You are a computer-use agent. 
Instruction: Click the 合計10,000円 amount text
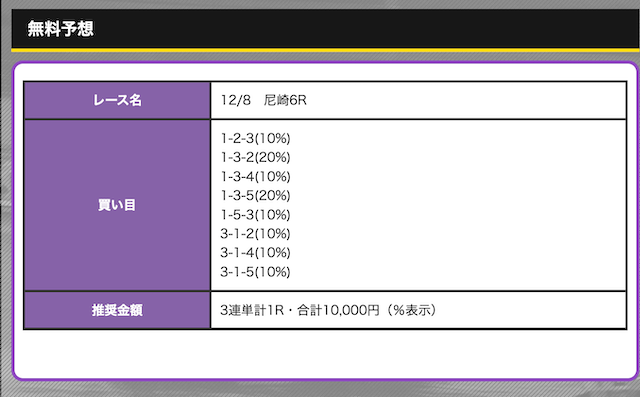point(338,310)
